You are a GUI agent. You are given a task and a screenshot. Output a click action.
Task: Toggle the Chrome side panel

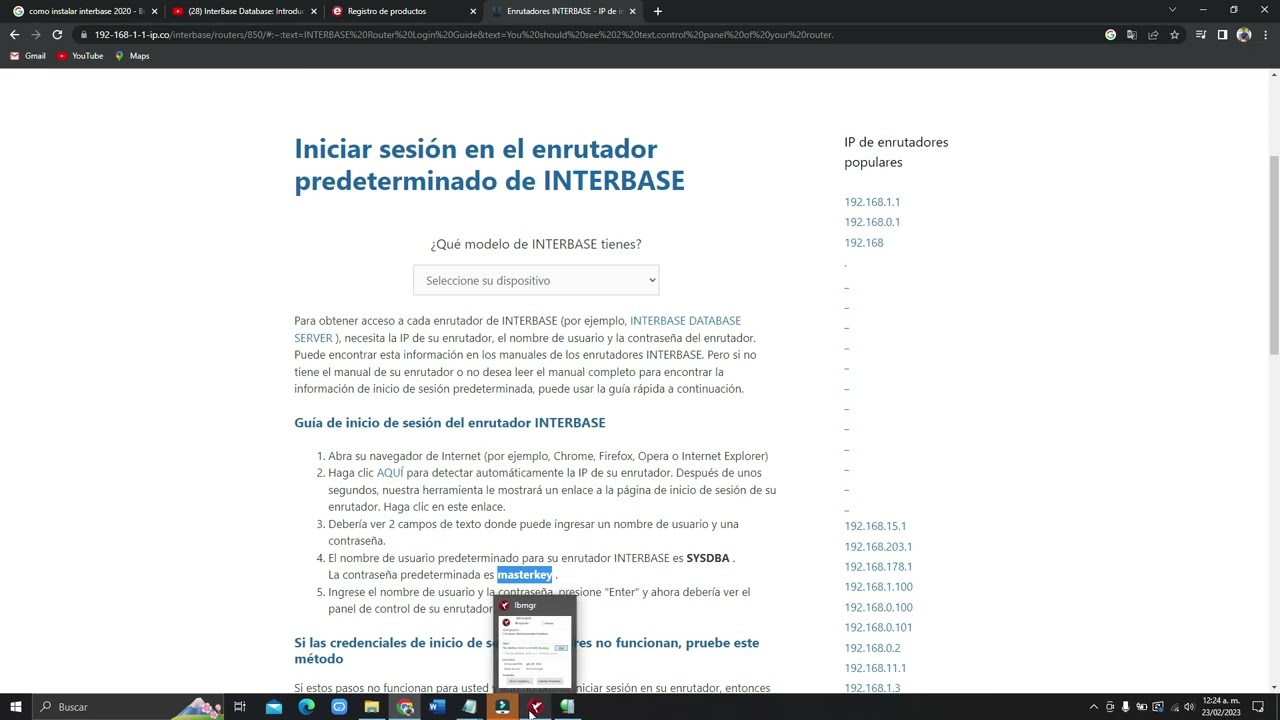click(1222, 34)
